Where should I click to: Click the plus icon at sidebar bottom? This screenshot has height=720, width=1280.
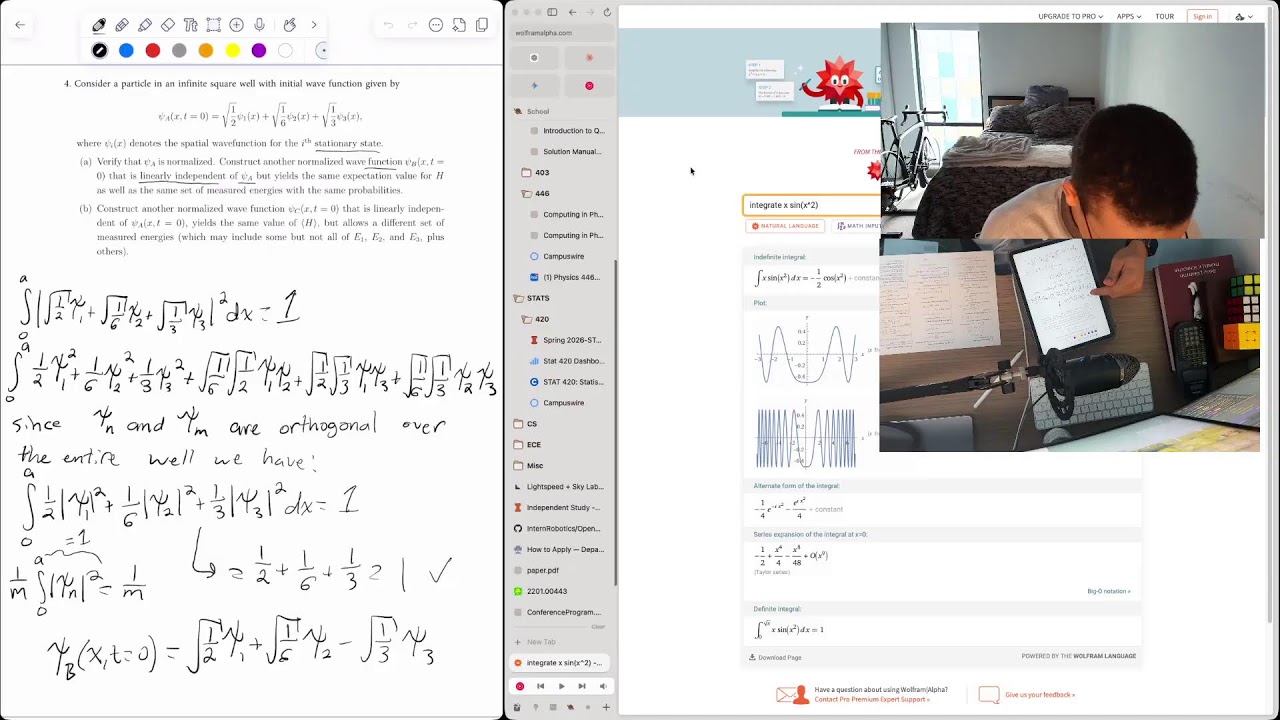(x=606, y=707)
